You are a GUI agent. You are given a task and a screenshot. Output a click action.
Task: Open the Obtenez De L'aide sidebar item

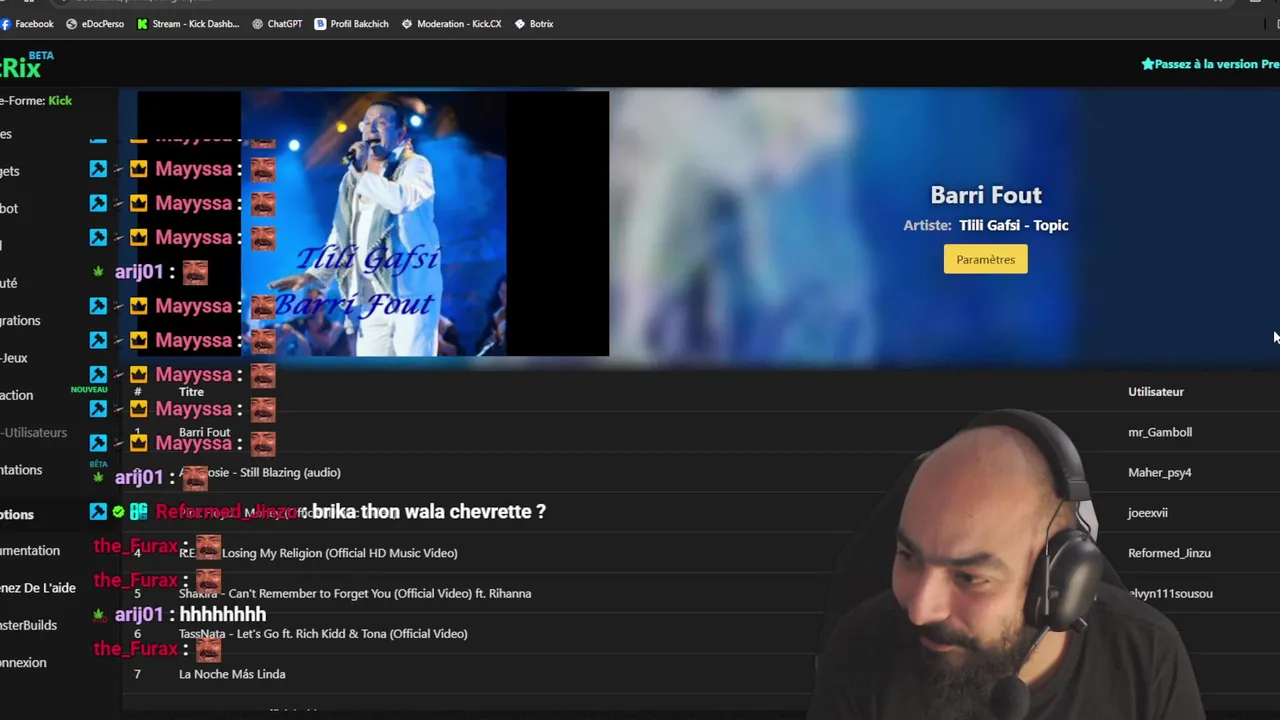click(x=38, y=588)
